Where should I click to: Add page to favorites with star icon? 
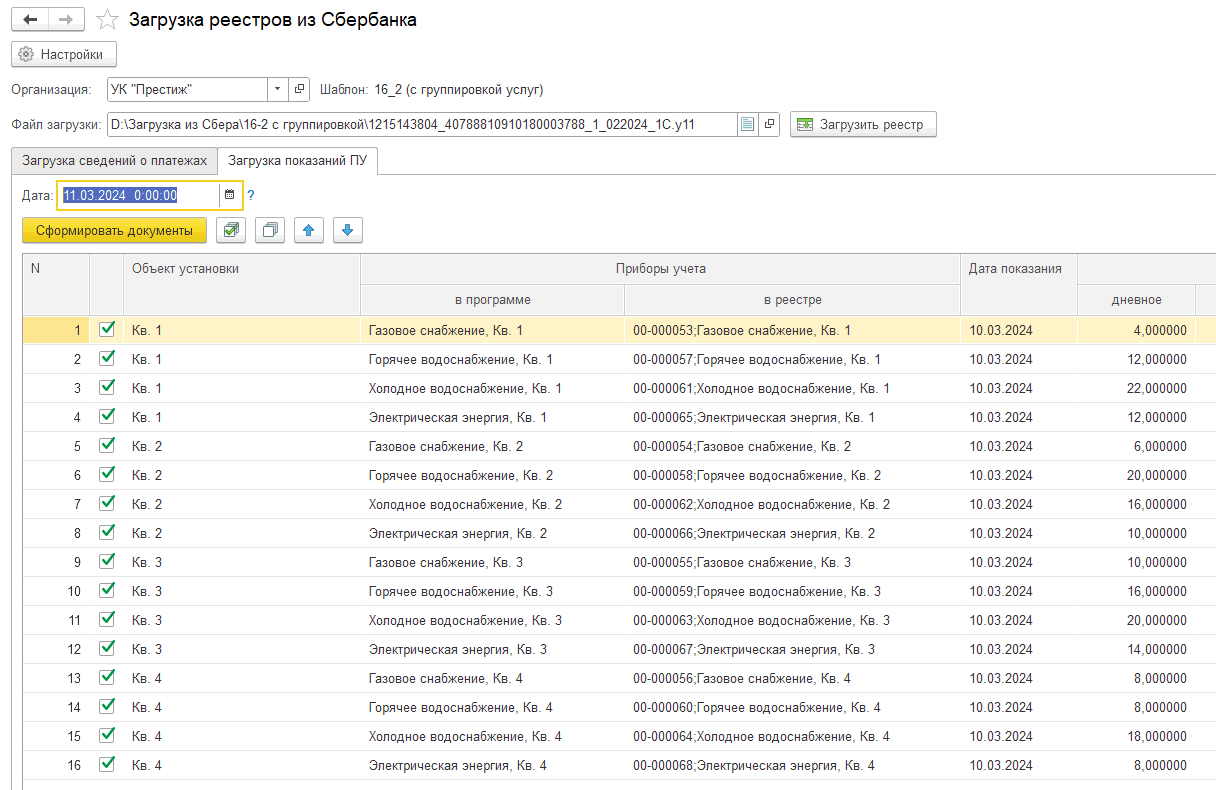point(107,21)
